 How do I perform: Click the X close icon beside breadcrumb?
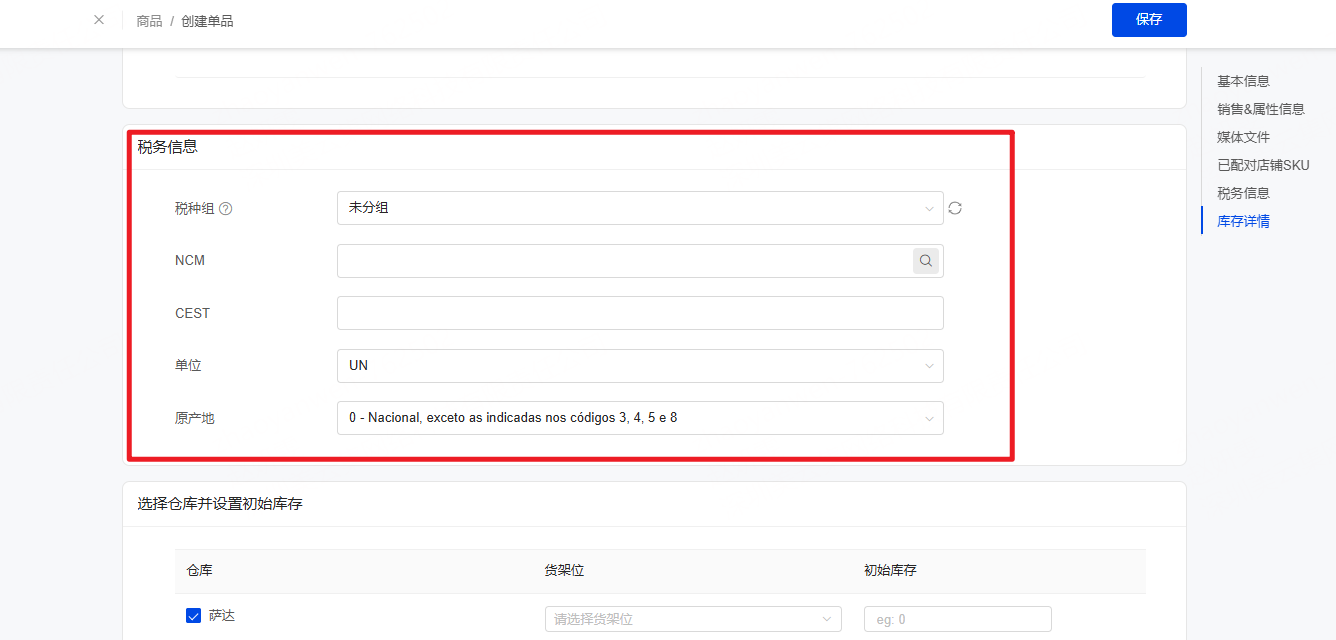click(x=99, y=20)
